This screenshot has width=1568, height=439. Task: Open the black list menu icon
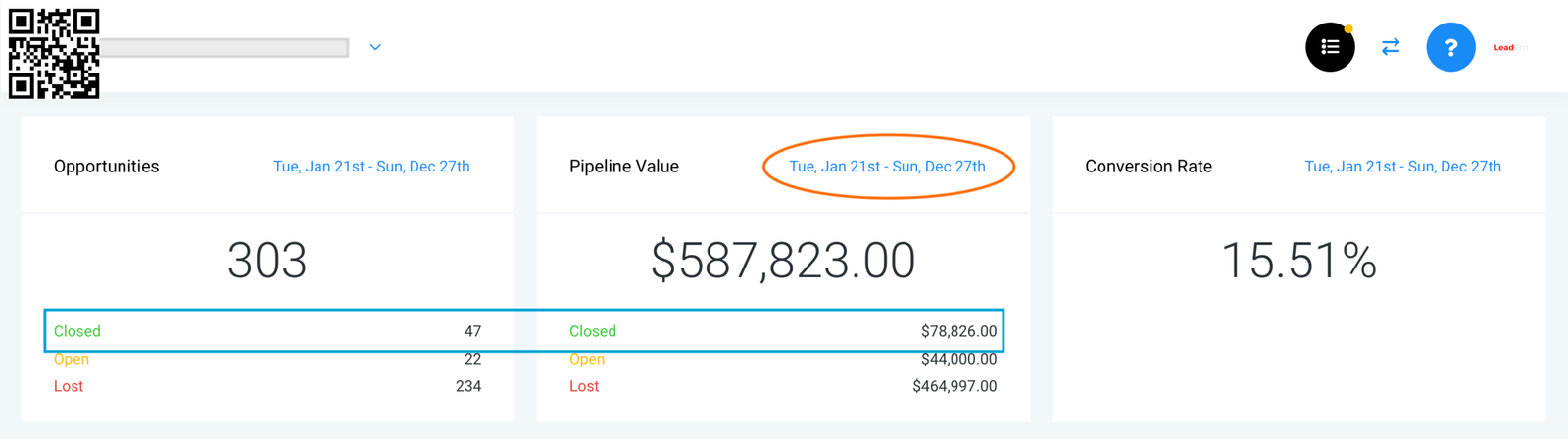tap(1330, 47)
